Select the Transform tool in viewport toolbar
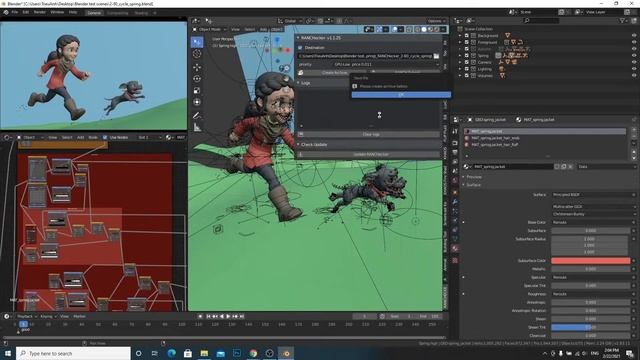This screenshot has height=360, width=640. [x=197, y=102]
